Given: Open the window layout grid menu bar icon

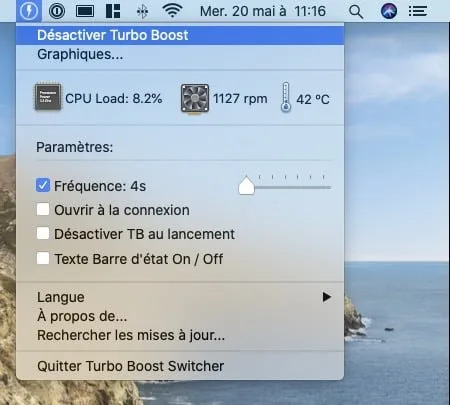Looking at the screenshot, I should (x=113, y=11).
